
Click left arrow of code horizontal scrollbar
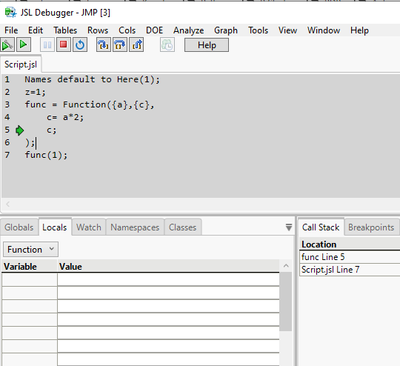pyautogui.click(x=8, y=204)
